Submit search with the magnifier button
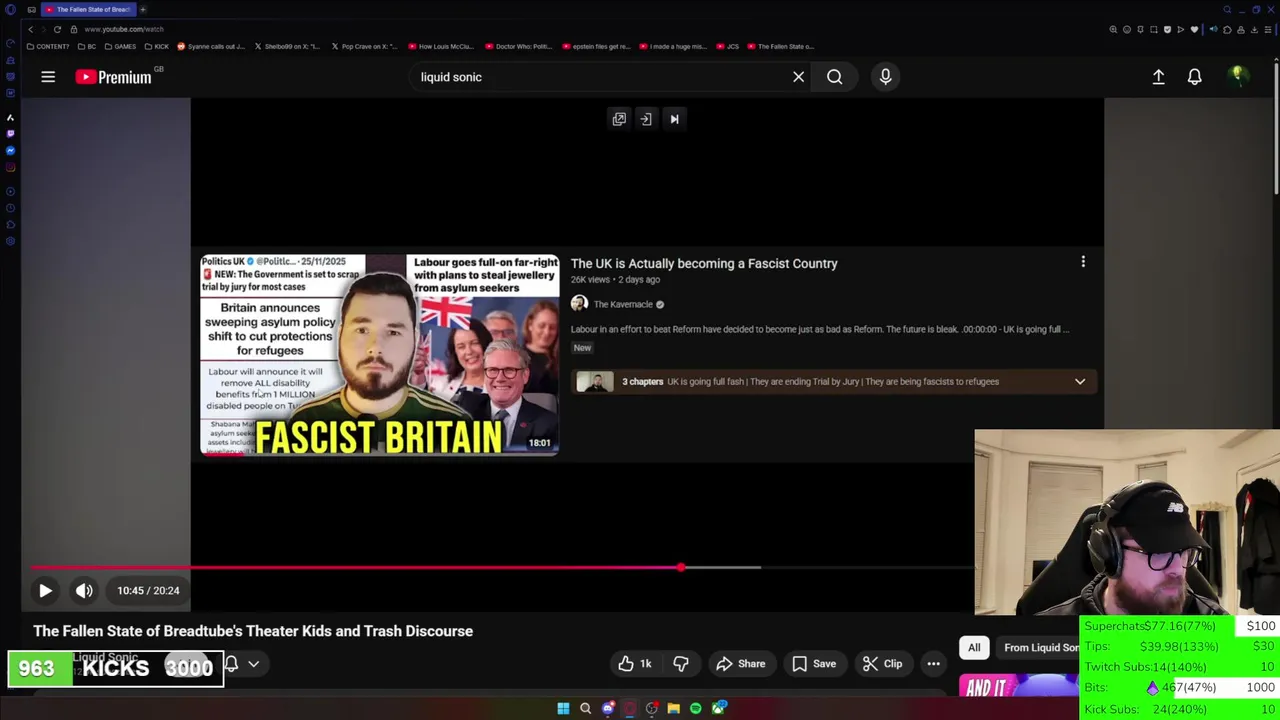The width and height of the screenshot is (1280, 720). coord(834,77)
